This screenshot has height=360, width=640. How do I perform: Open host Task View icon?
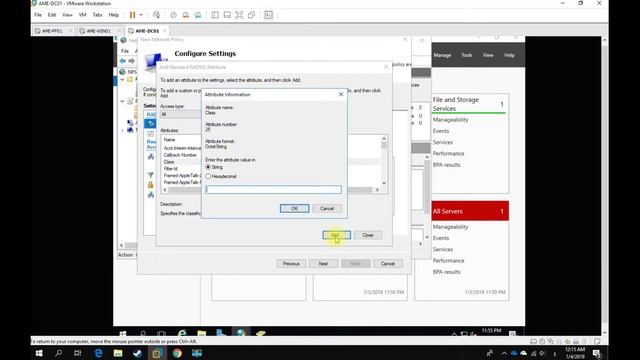[x=78, y=353]
